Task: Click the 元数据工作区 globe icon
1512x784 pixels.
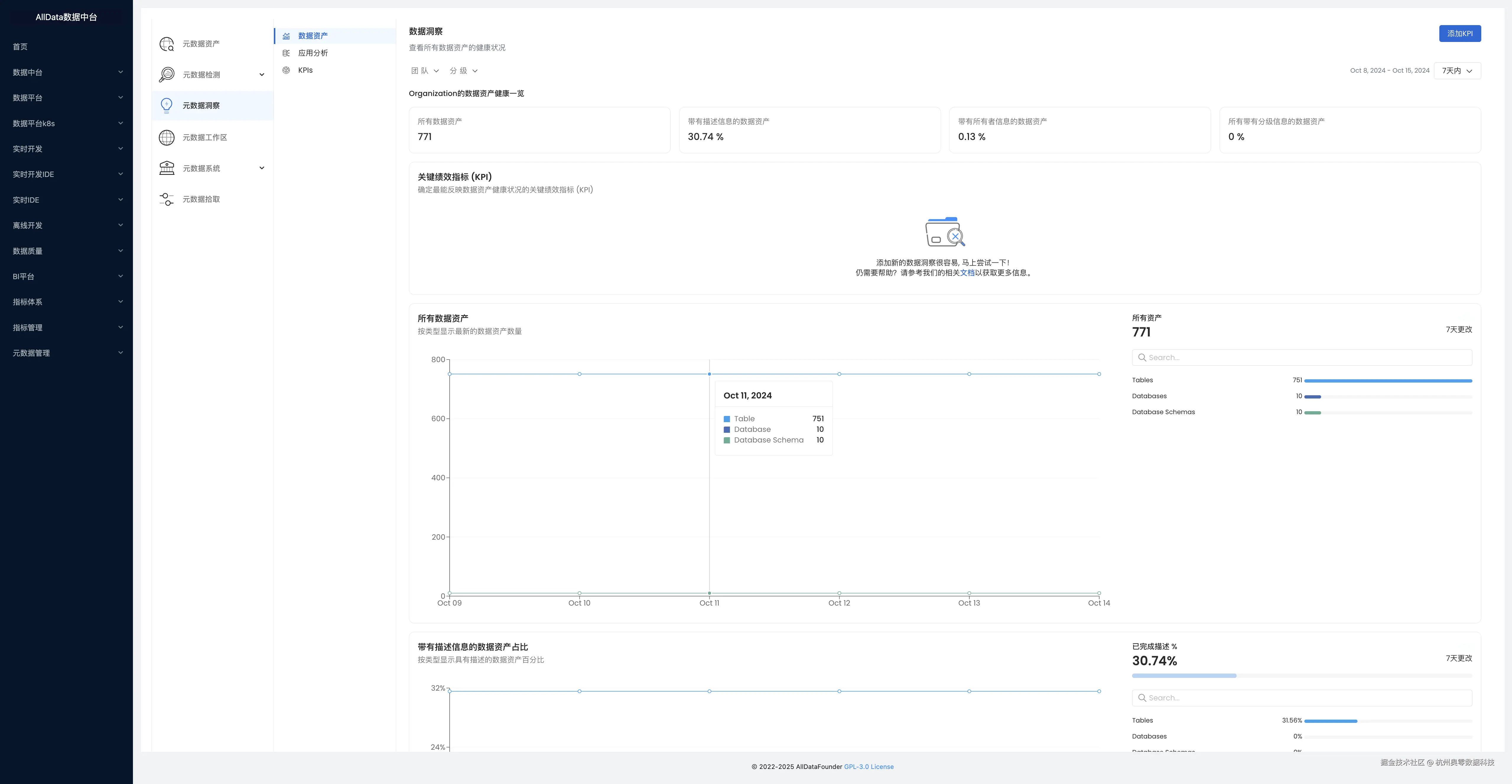Action: 167,137
